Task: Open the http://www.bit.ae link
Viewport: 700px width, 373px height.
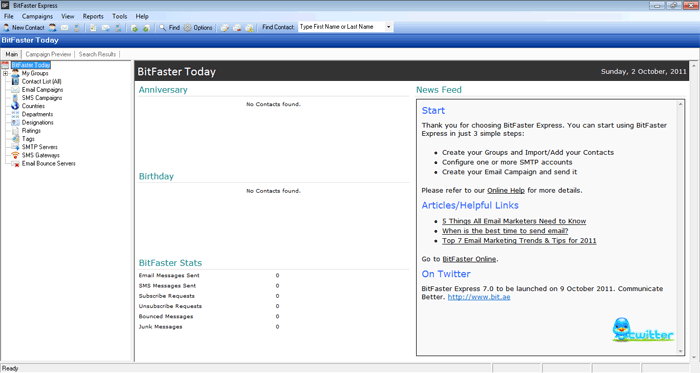Action: tap(479, 297)
